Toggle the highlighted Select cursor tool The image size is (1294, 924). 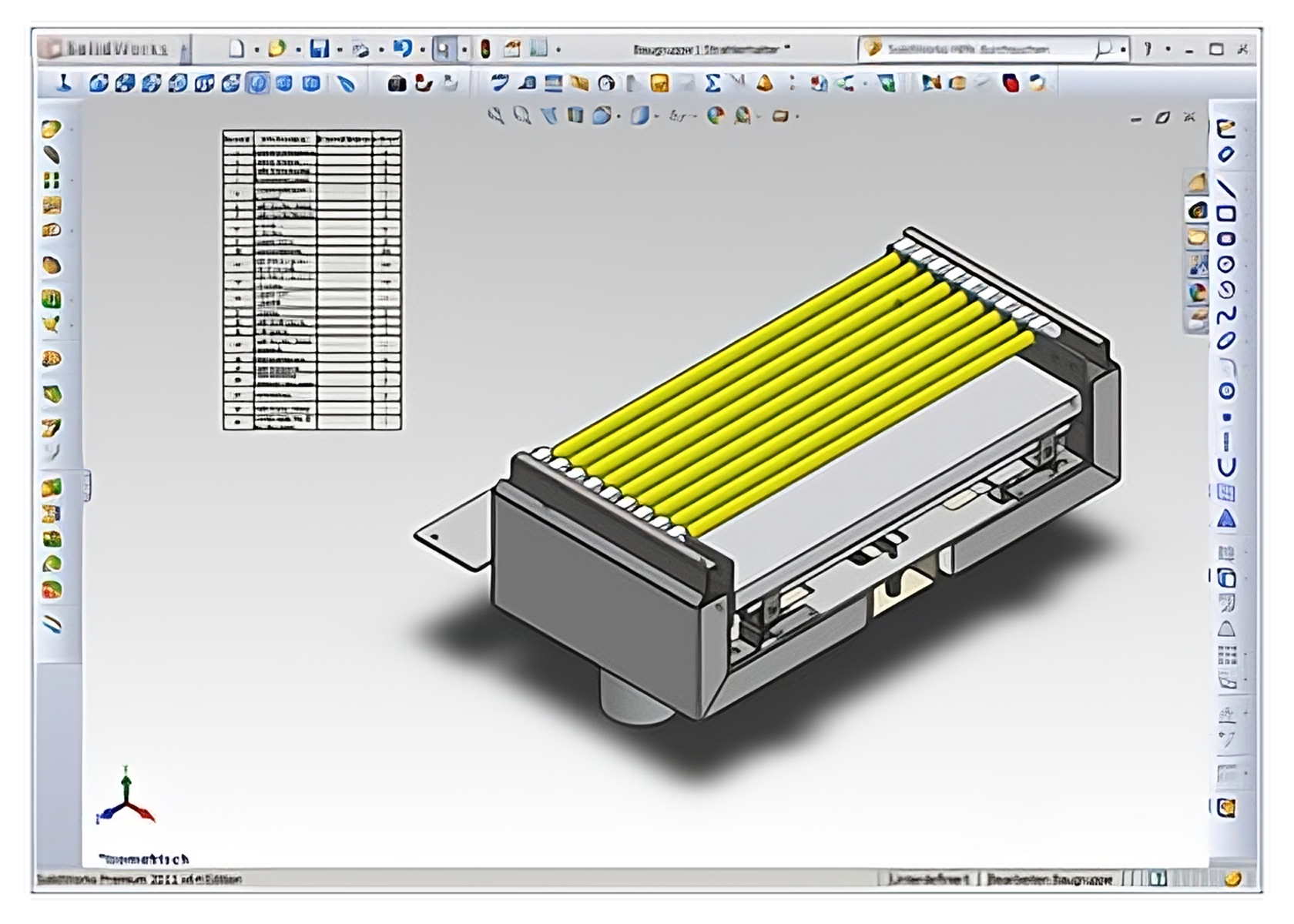point(443,49)
